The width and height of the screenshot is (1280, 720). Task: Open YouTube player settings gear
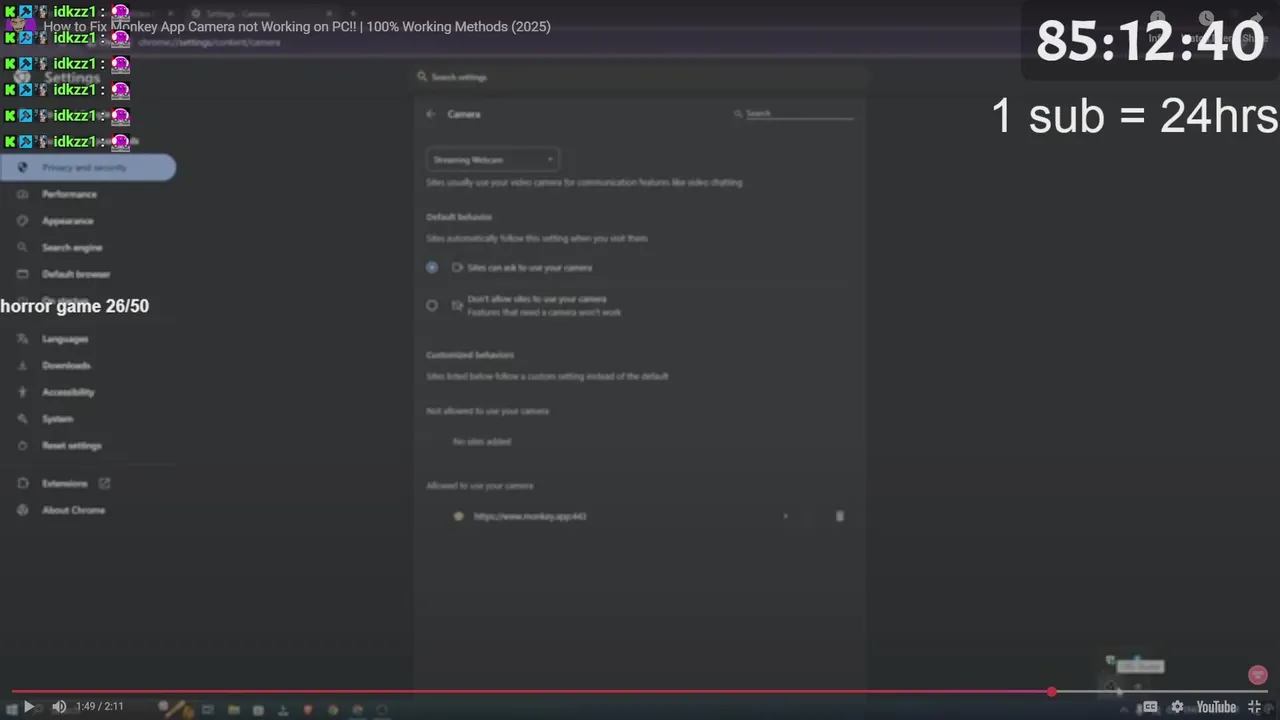[x=1177, y=707]
